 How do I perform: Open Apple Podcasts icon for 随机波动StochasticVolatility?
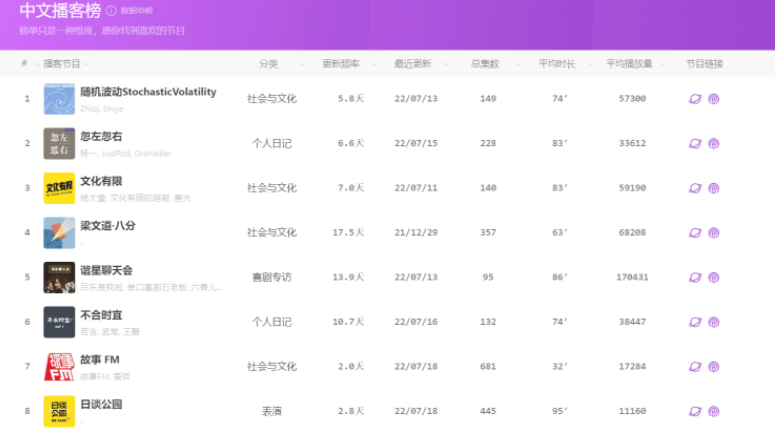point(714,99)
